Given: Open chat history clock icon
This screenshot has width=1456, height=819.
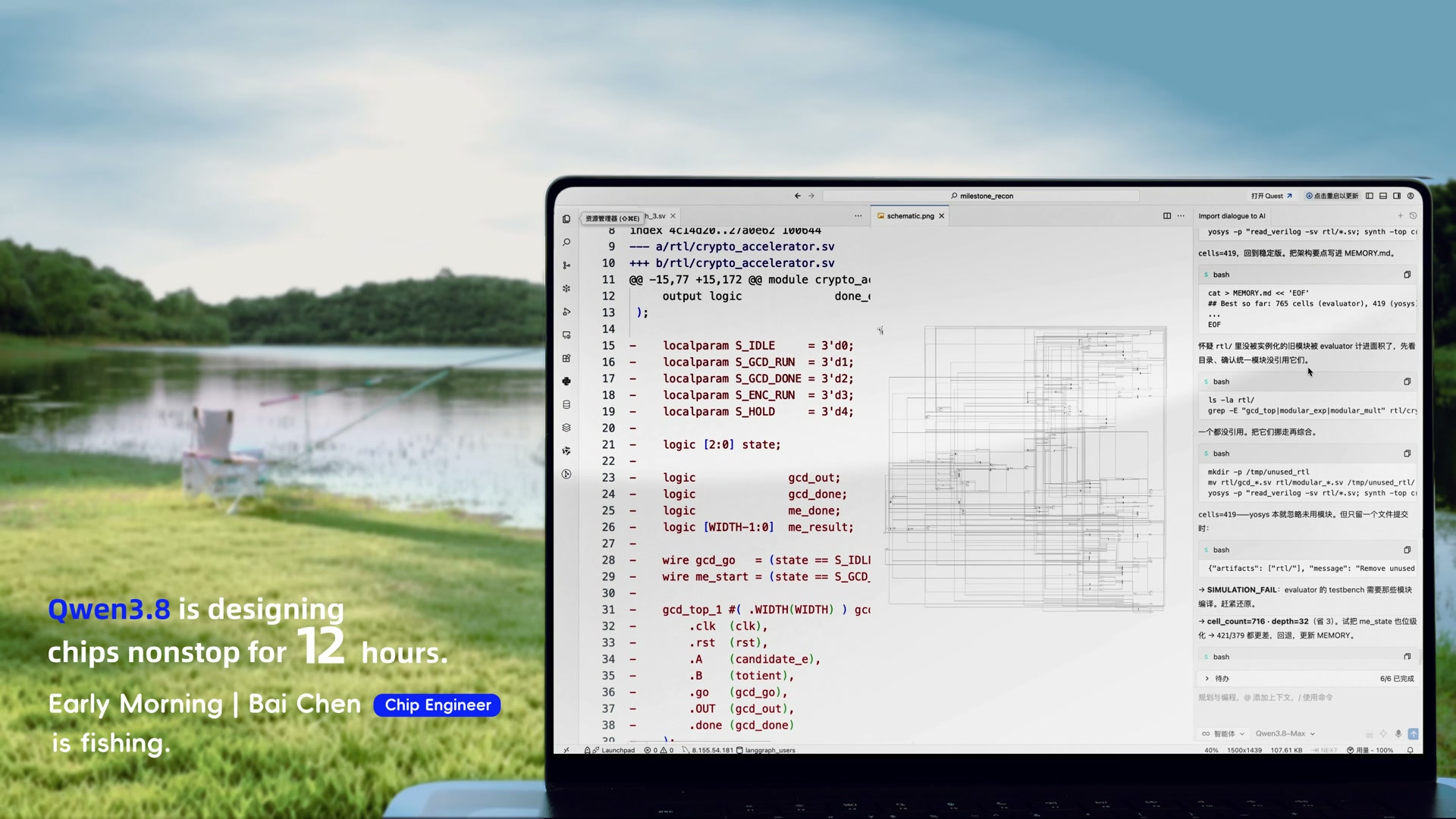Looking at the screenshot, I should click(x=1413, y=216).
